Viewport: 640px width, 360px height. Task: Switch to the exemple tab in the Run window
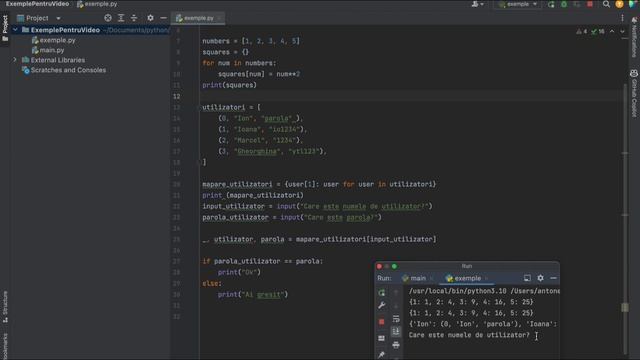coord(464,278)
